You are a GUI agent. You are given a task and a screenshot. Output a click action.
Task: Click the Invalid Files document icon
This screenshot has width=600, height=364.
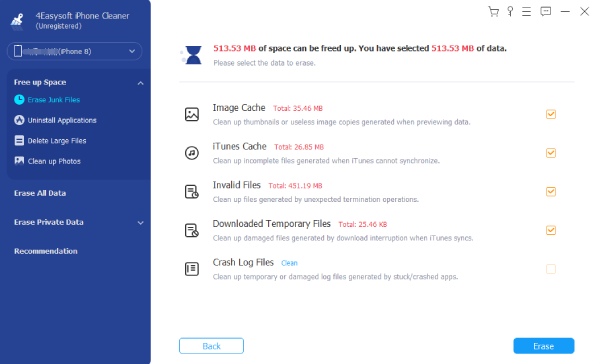pos(192,191)
